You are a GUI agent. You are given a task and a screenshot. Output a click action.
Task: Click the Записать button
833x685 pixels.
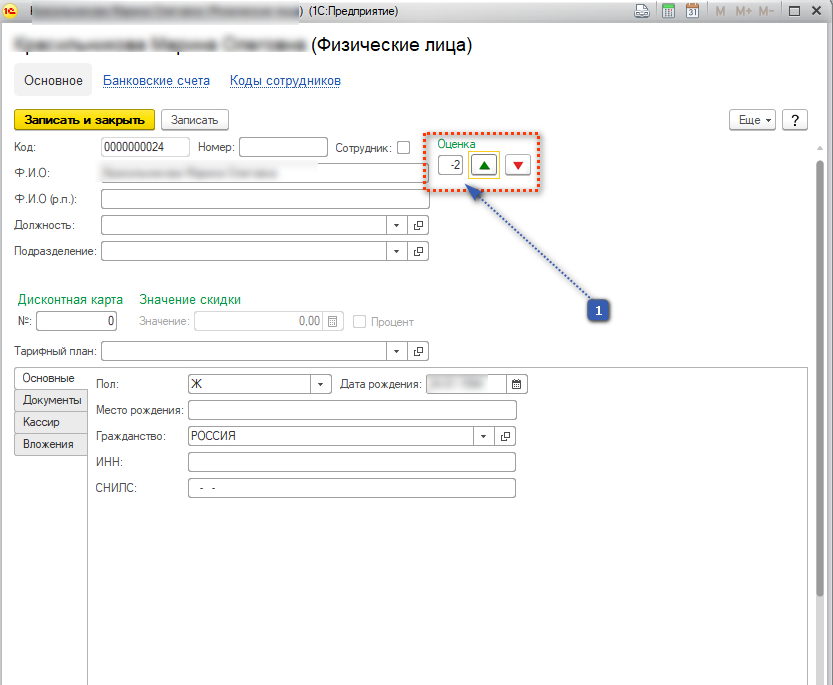pos(195,120)
